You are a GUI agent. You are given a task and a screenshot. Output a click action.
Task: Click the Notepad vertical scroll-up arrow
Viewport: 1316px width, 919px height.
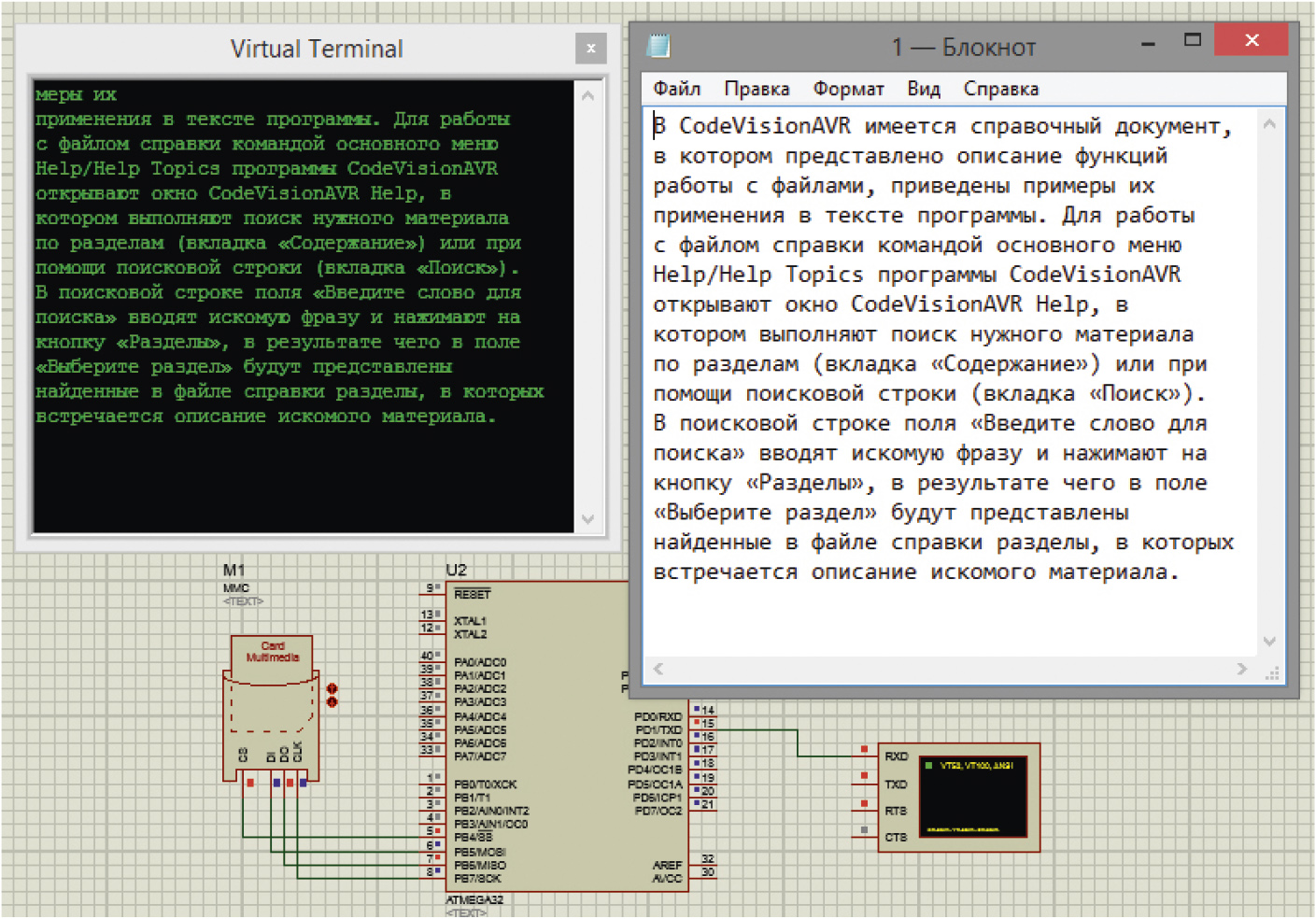pos(1268,124)
